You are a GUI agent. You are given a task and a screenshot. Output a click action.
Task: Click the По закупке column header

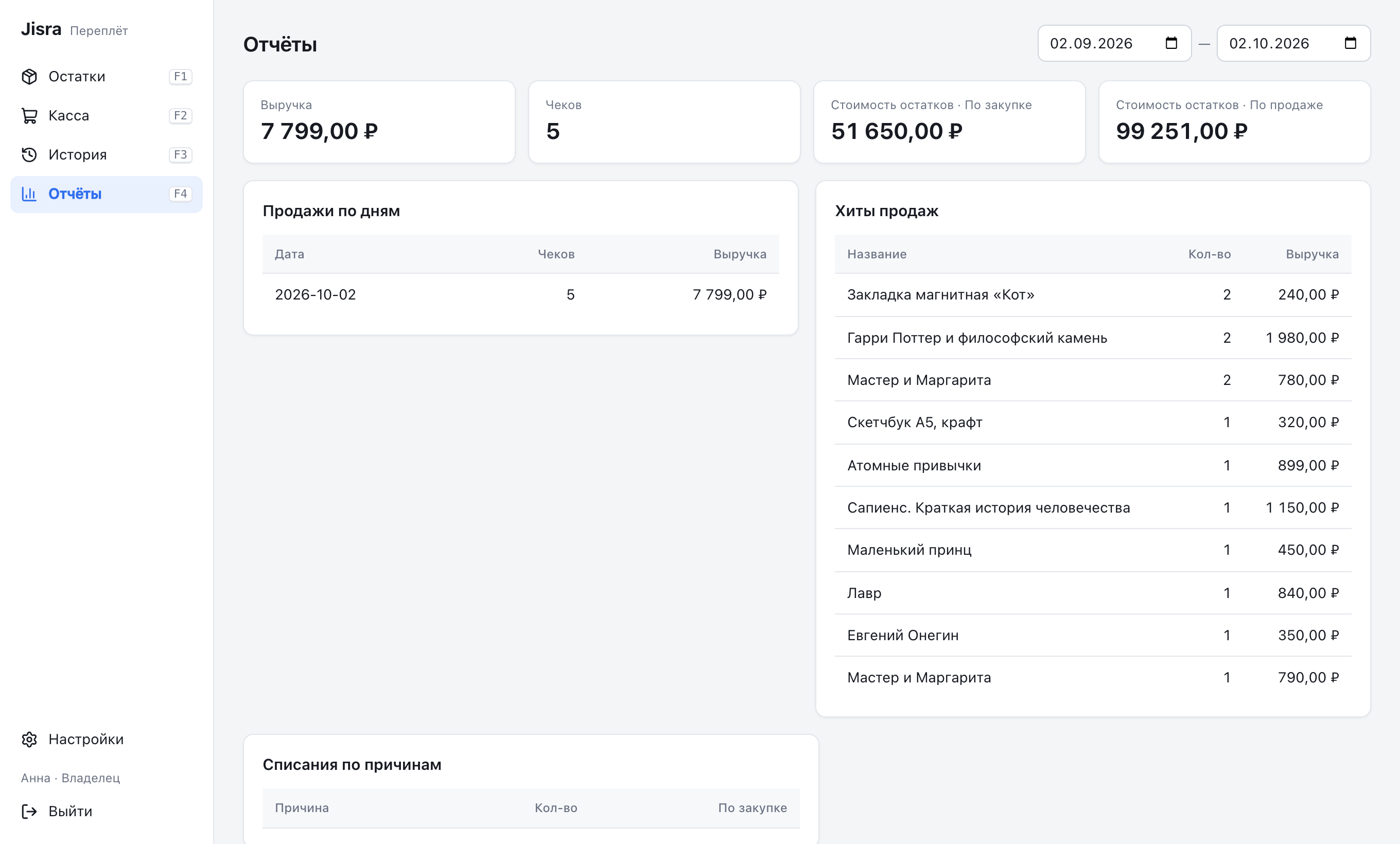click(x=752, y=807)
